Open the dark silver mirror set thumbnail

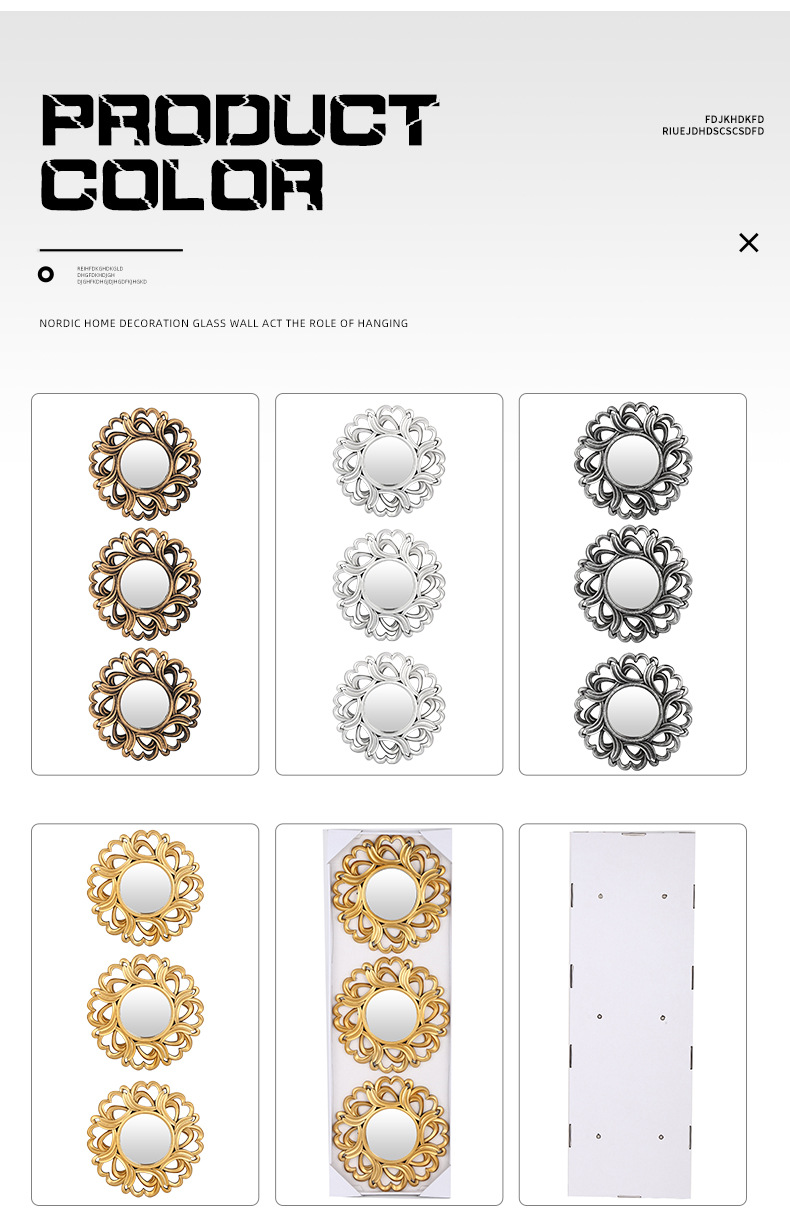pos(633,584)
